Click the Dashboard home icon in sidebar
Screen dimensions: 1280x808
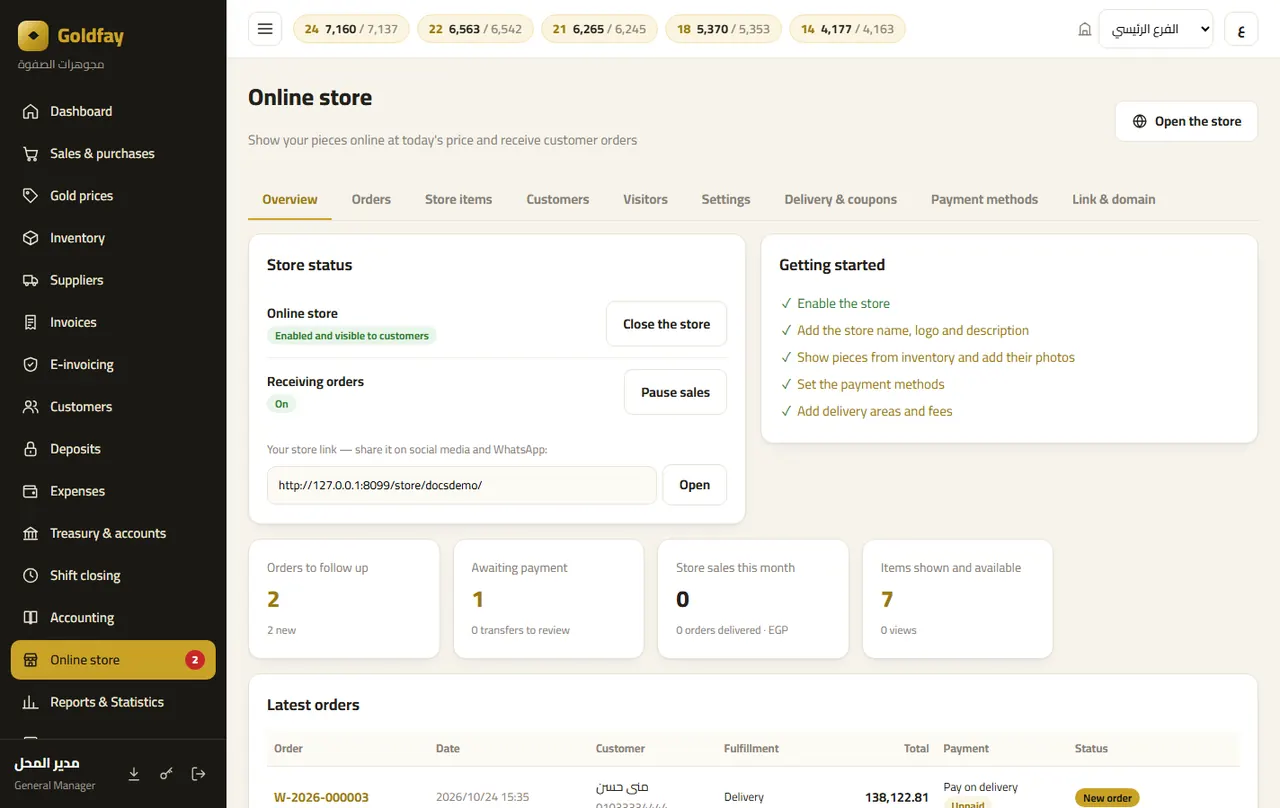coord(31,111)
